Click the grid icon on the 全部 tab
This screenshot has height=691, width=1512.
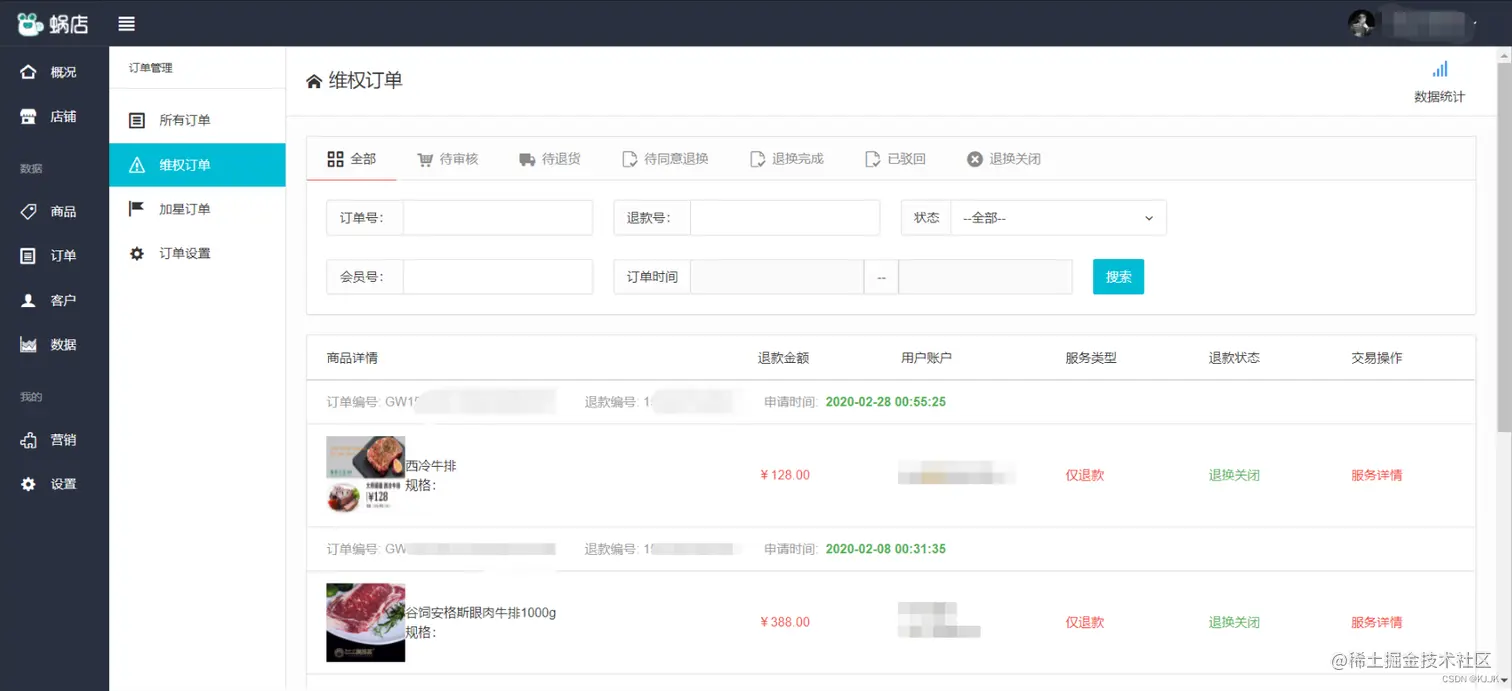pyautogui.click(x=336, y=159)
